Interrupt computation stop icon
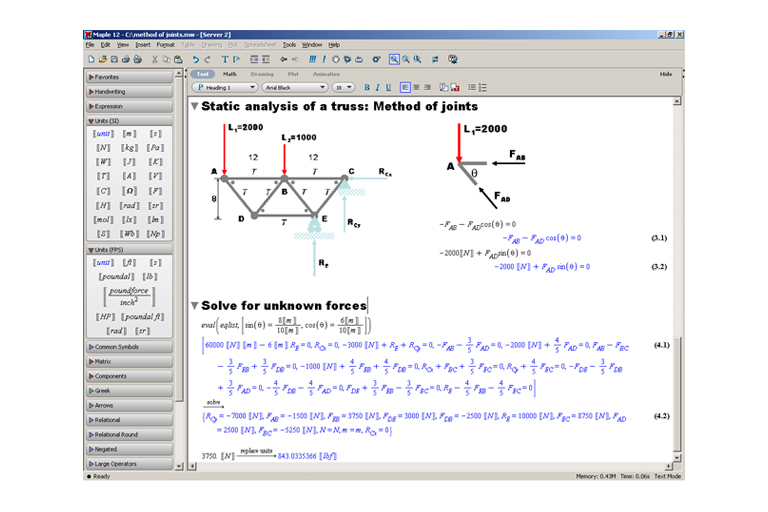 click(336, 59)
